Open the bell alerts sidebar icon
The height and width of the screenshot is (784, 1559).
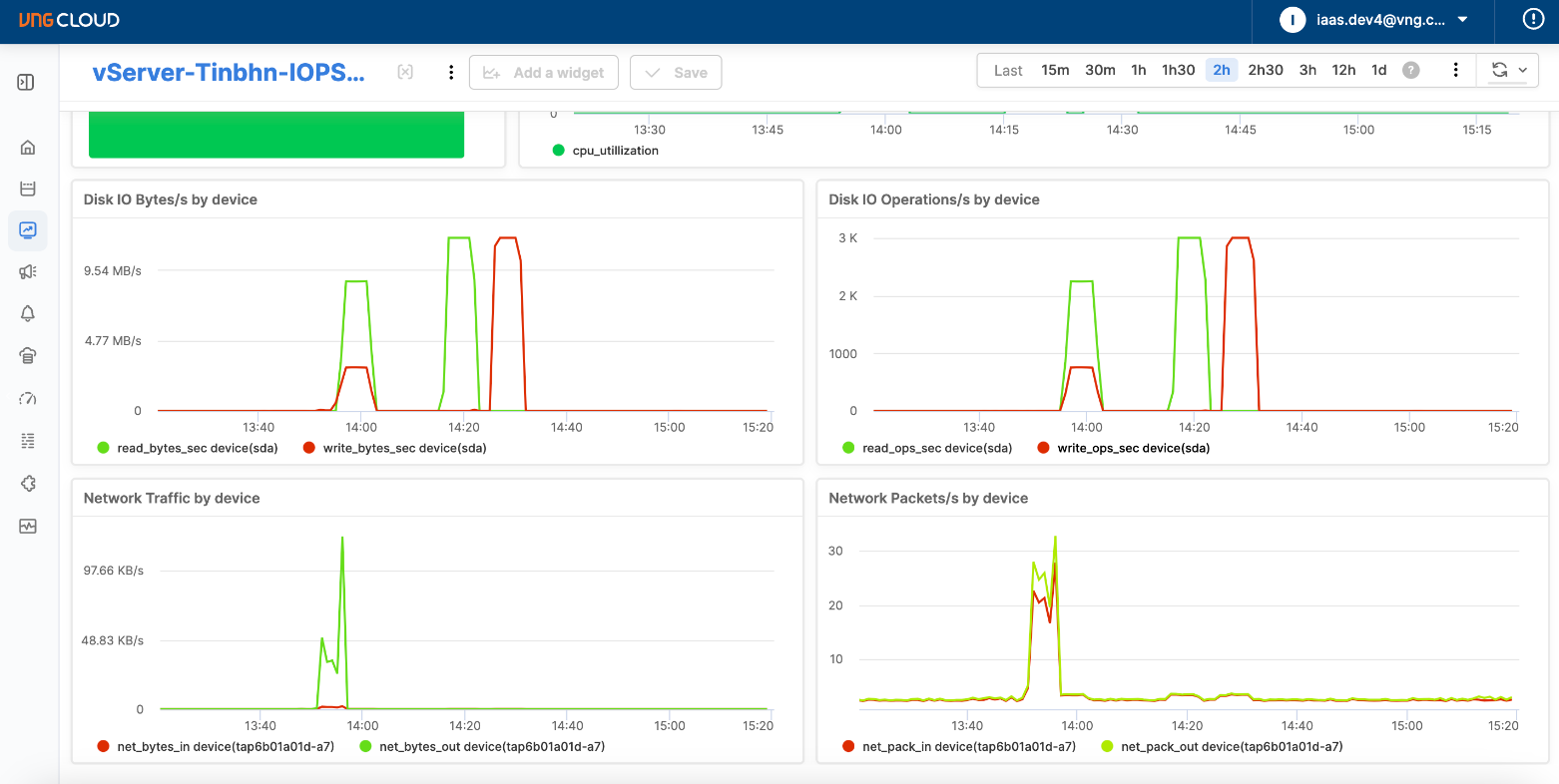(28, 313)
